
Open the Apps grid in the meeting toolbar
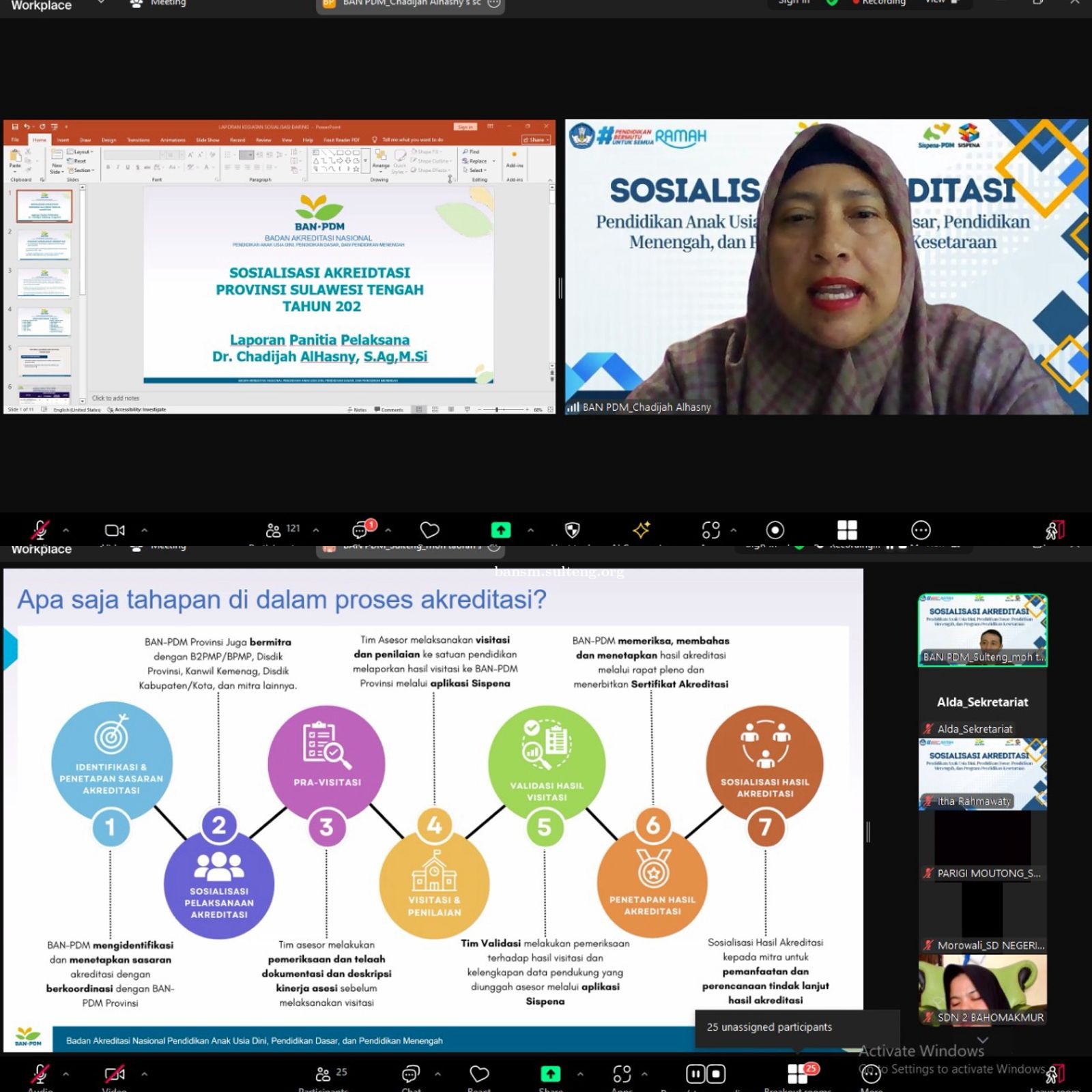pos(848,529)
